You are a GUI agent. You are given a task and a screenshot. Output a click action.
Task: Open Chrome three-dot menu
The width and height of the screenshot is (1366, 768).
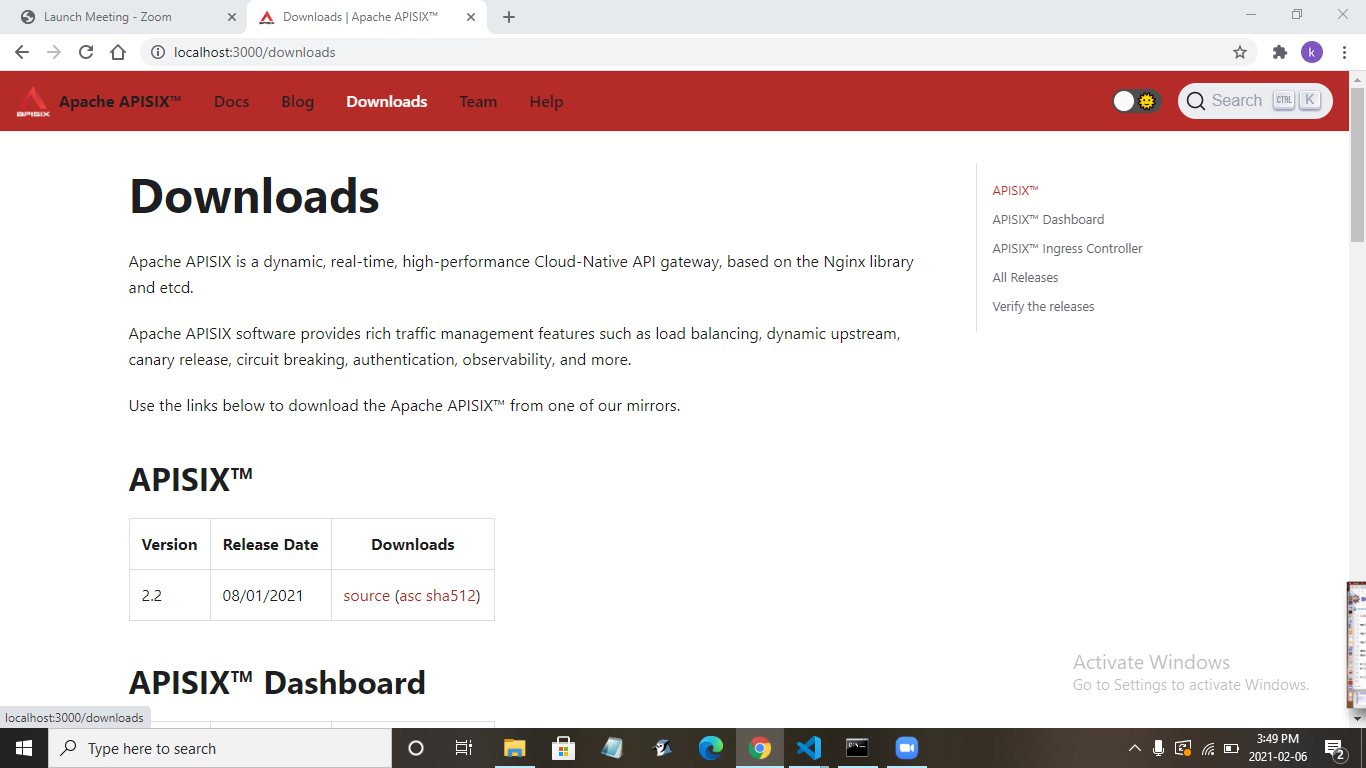tap(1344, 52)
